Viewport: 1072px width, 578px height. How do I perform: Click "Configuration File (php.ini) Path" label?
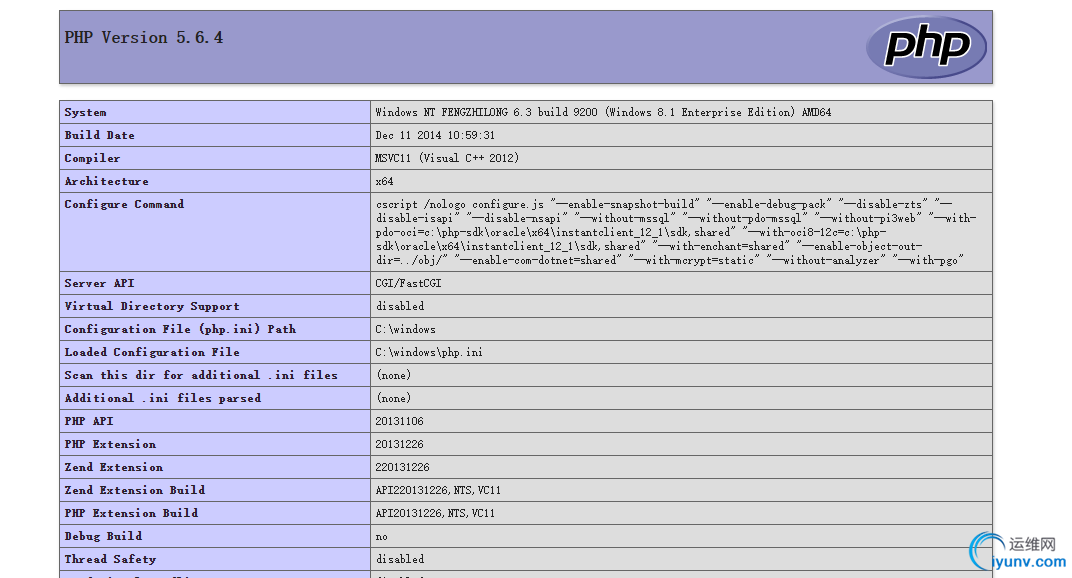coord(180,329)
